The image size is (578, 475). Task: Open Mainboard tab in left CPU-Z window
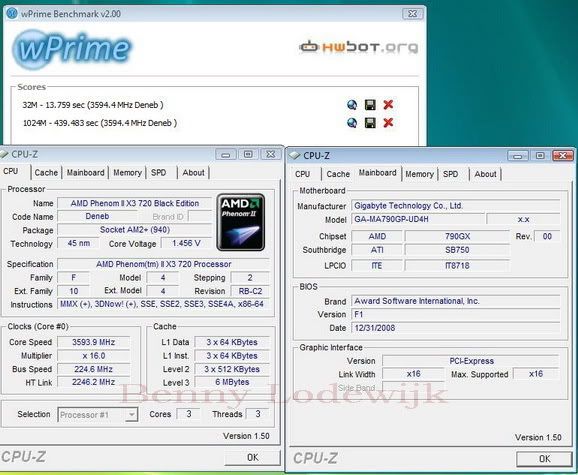86,172
